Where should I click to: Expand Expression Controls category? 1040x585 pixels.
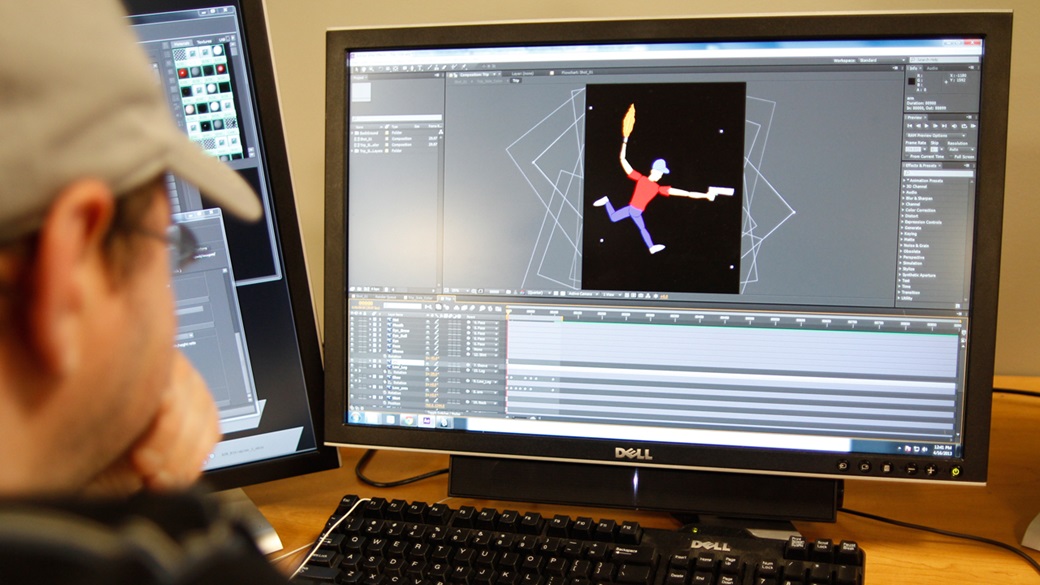[x=903, y=222]
